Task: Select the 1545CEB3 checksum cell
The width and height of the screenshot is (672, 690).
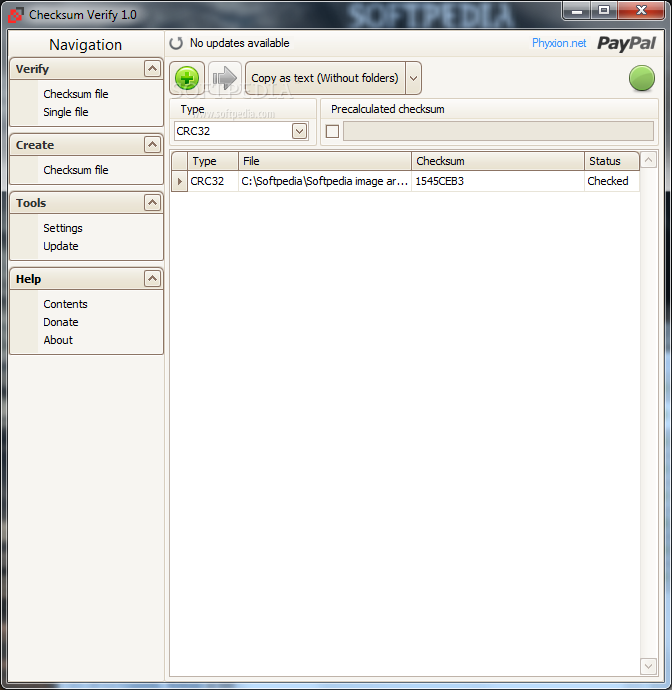Action: (x=498, y=181)
